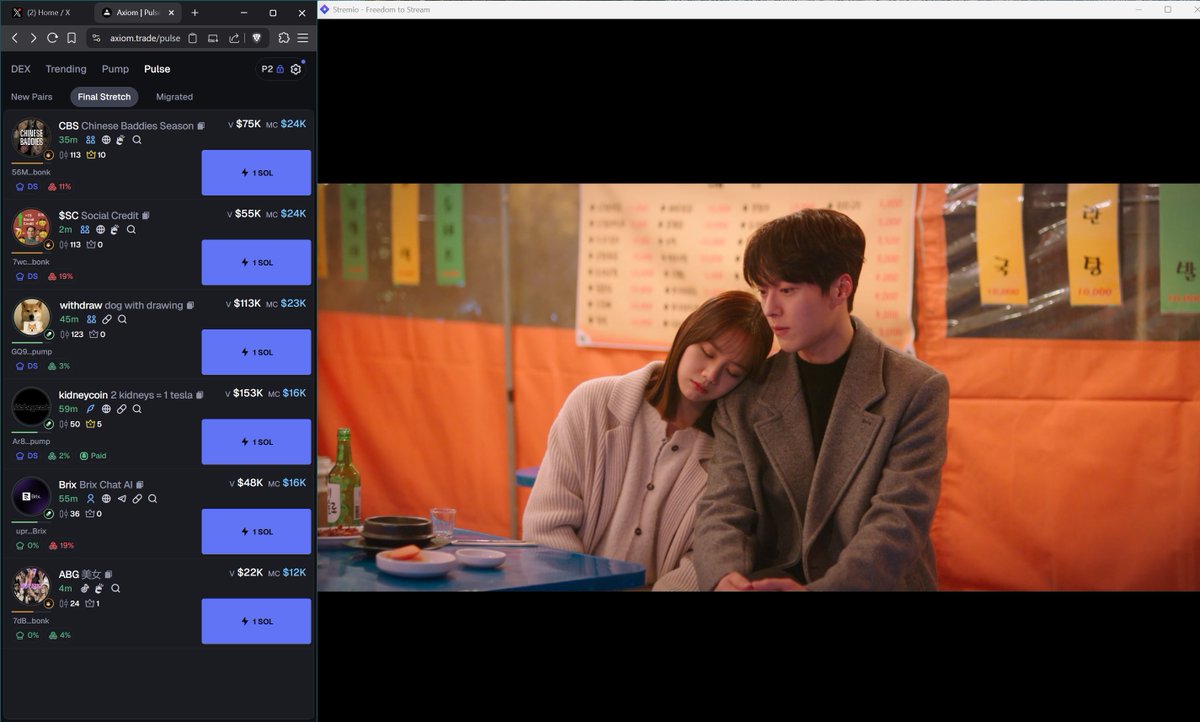Click the $SC magnifier search icon
Image resolution: width=1200 pixels, height=722 pixels.
pos(131,229)
